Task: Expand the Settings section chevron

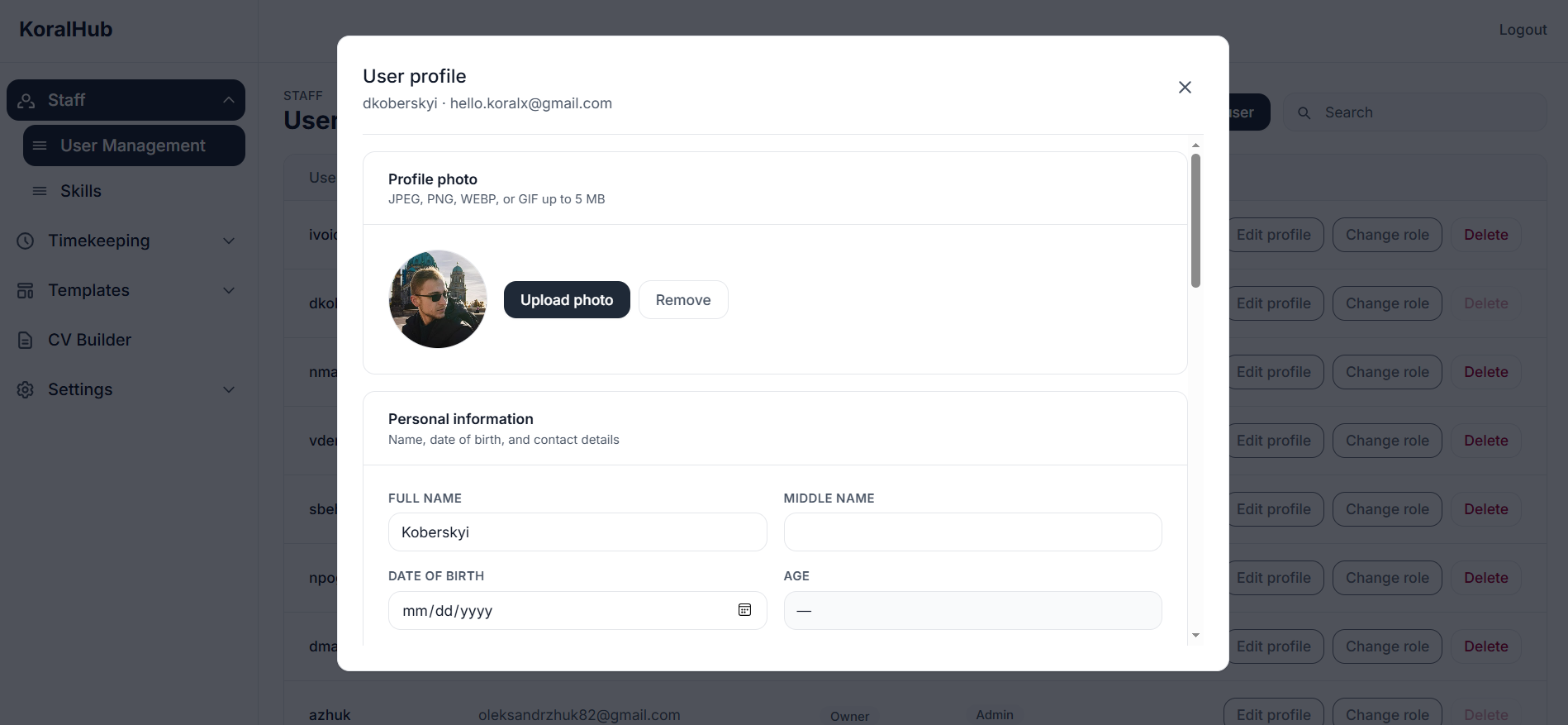Action: 229,389
